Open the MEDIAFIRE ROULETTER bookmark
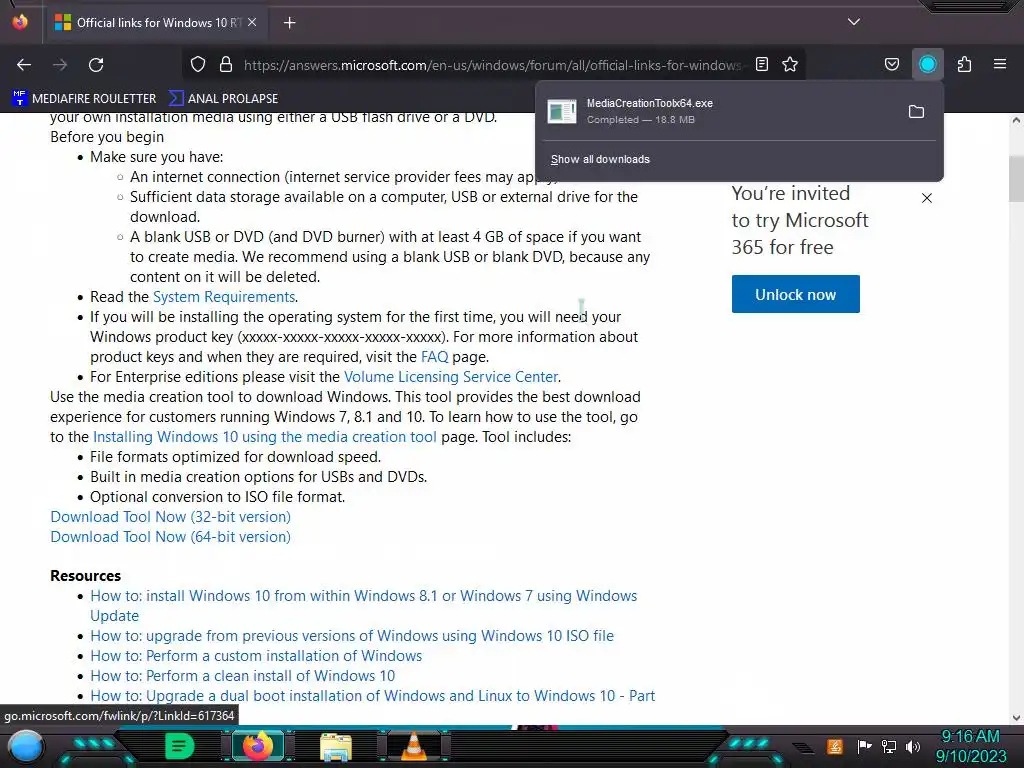Image resolution: width=1024 pixels, height=768 pixels. click(84, 99)
